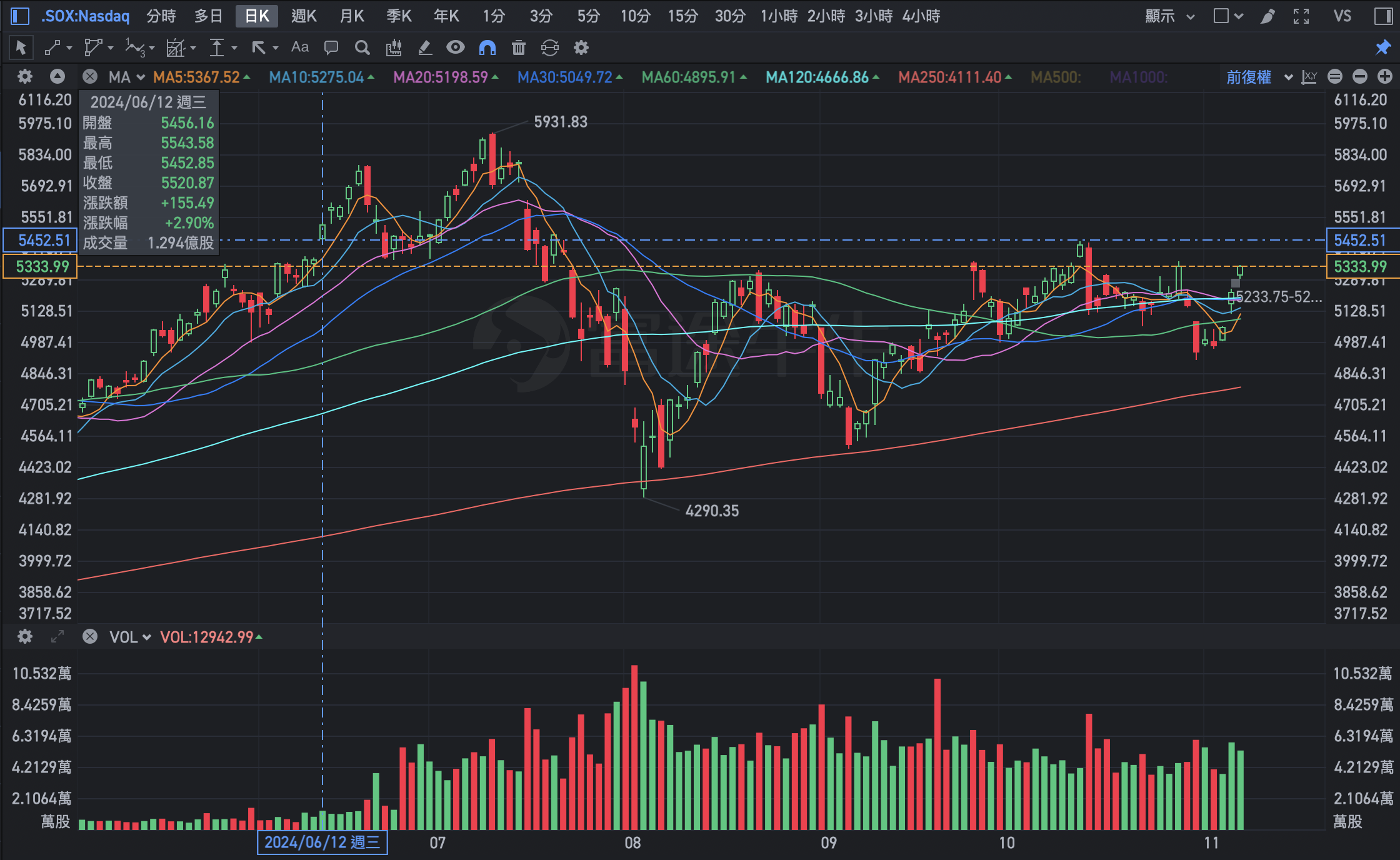This screenshot has width=1400, height=860.
Task: Enter fullscreen chart mode
Action: 1301,16
